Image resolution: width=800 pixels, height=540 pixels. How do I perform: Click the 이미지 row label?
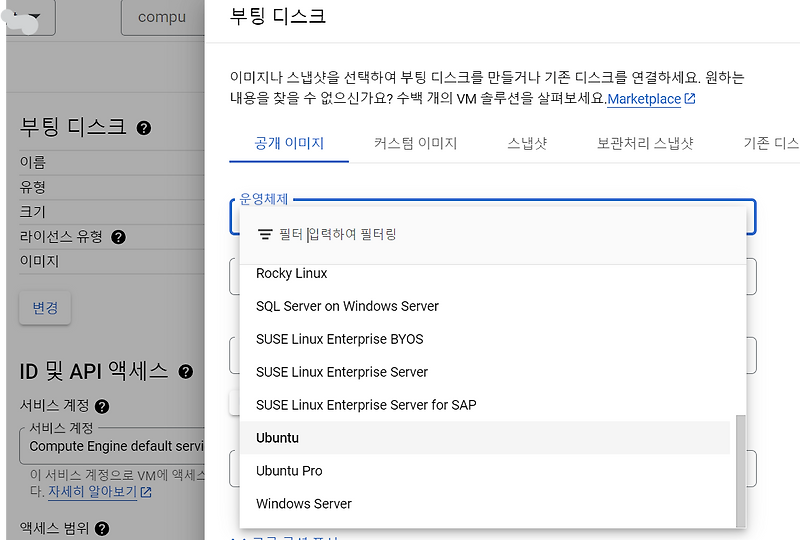click(39, 261)
